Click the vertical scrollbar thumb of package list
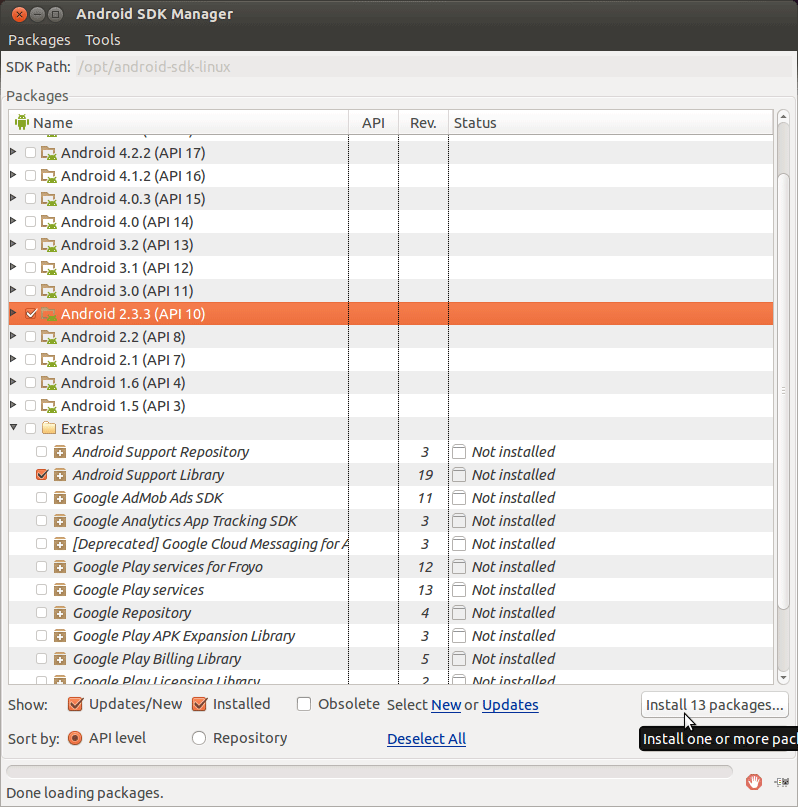798x807 pixels. [x=783, y=392]
